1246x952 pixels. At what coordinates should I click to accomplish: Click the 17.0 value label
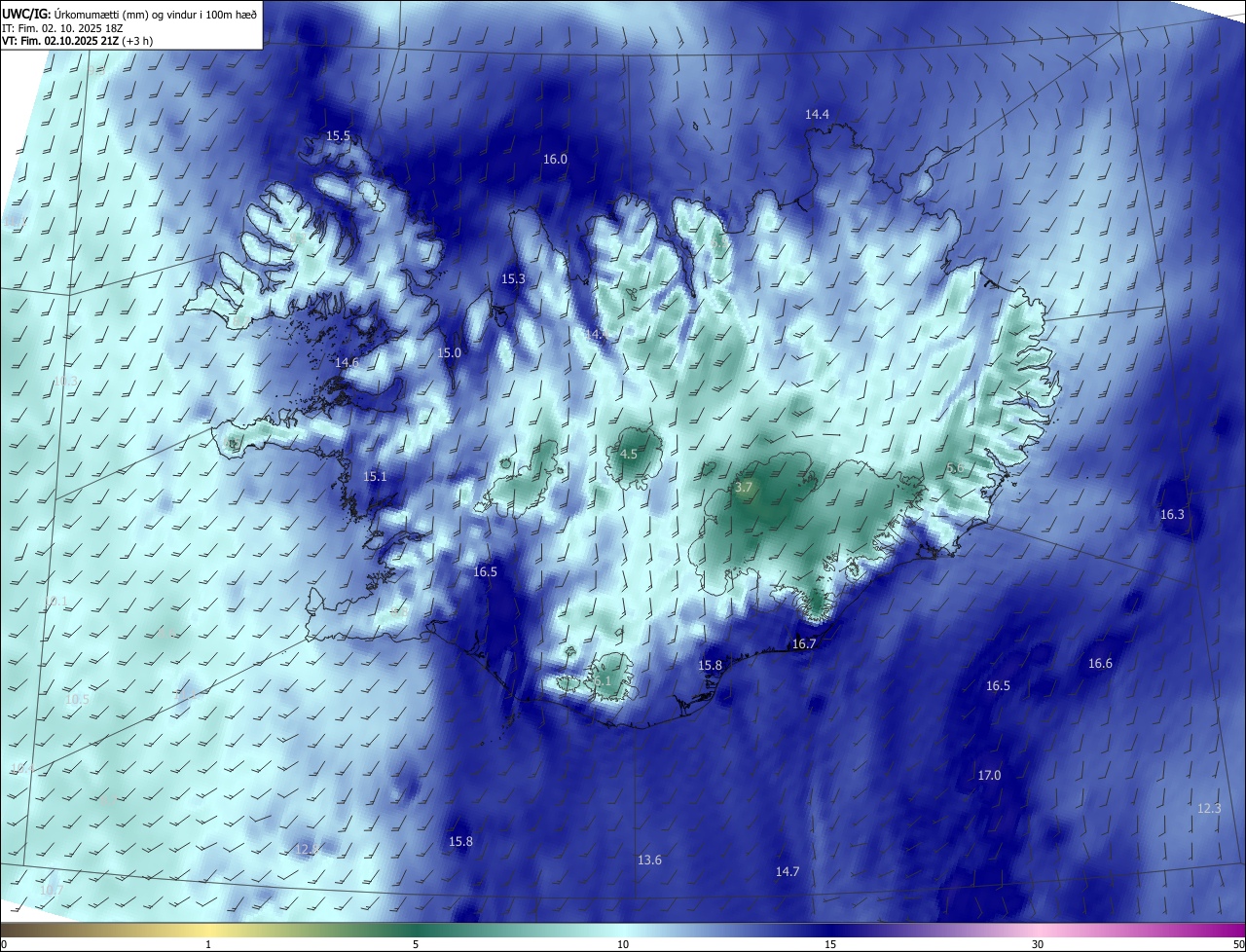click(x=989, y=776)
